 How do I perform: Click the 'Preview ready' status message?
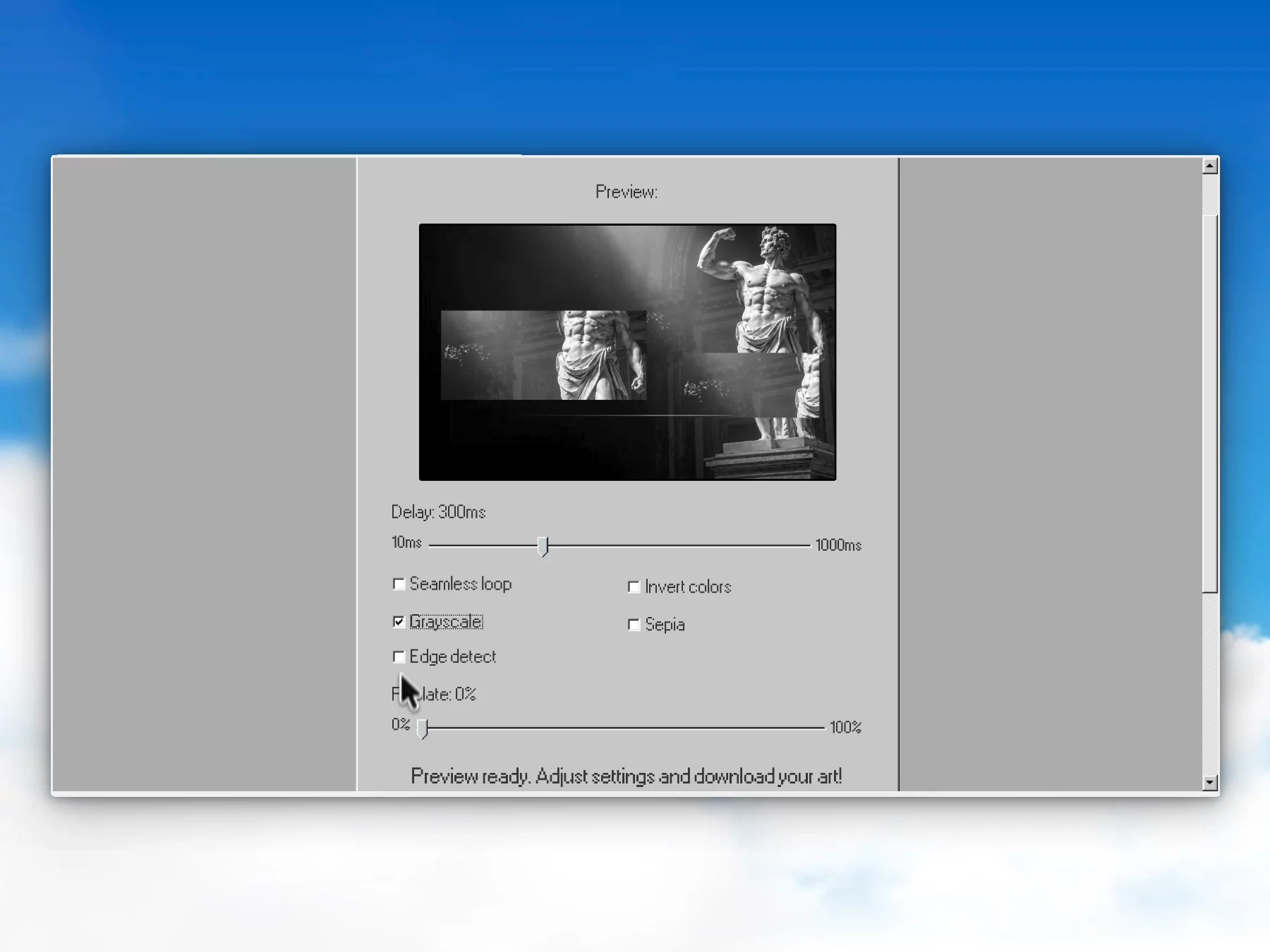(627, 776)
